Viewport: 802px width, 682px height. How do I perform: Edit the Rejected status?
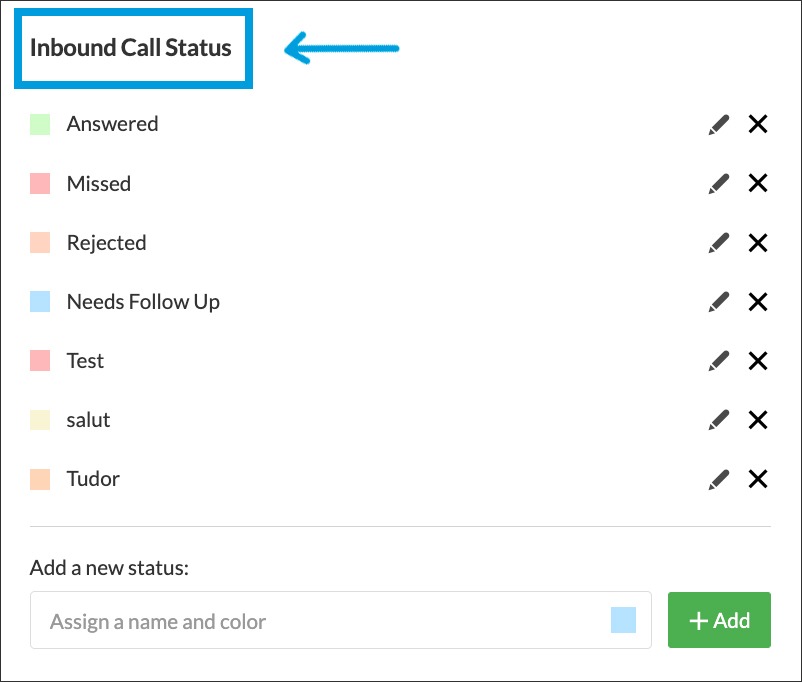tap(718, 243)
